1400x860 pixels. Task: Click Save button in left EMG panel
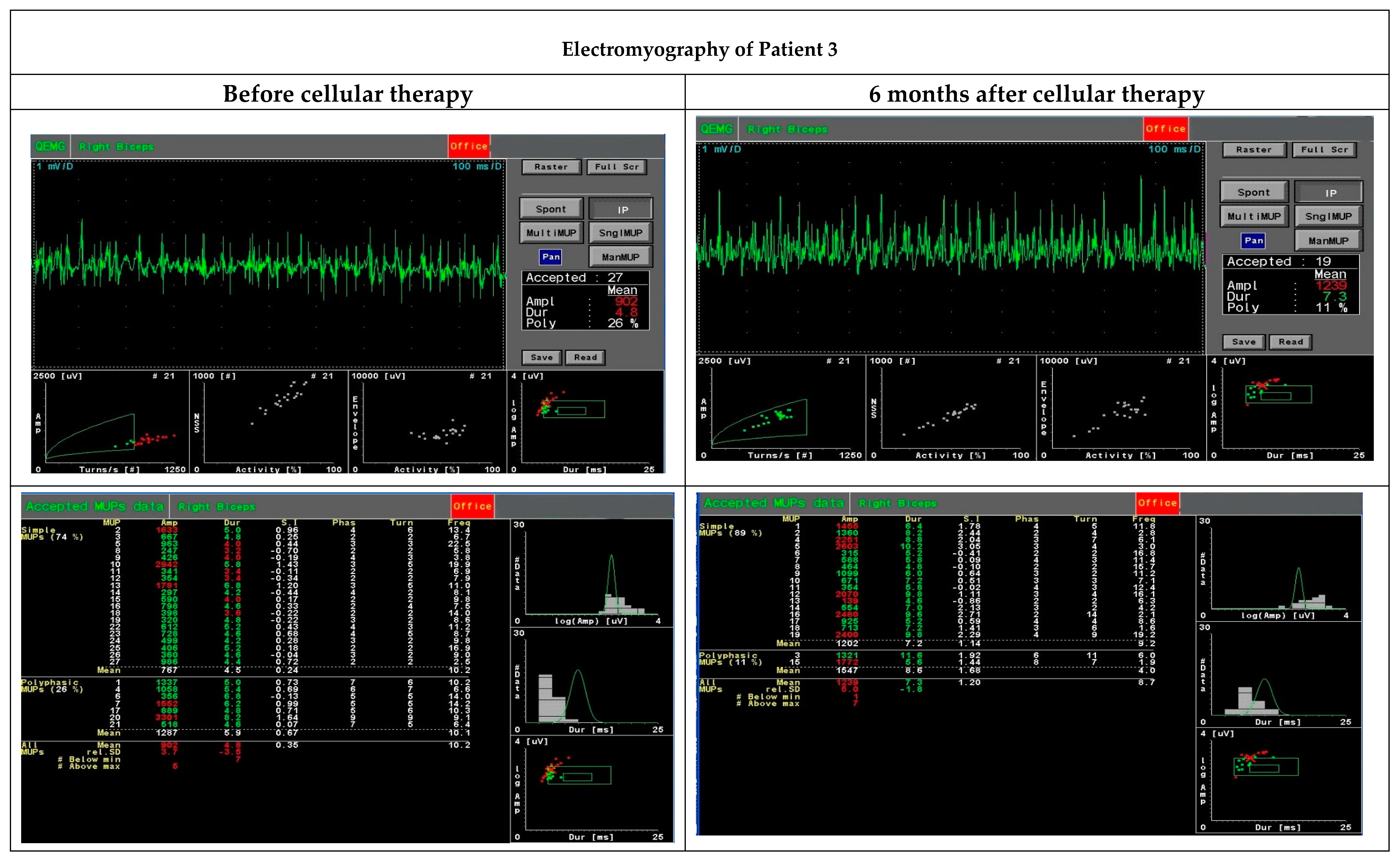pos(541,357)
